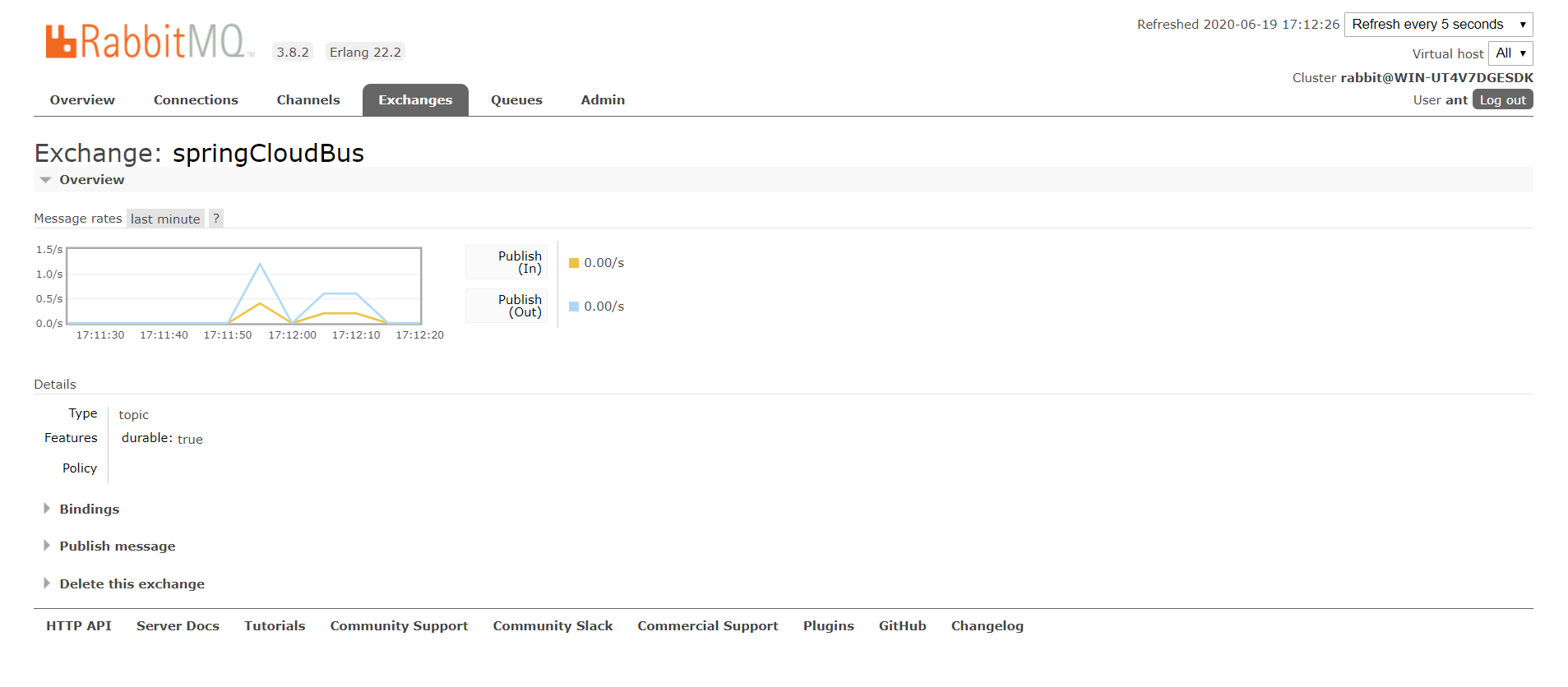Click the RabbitMQ logo
Viewport: 1568px width, 687px height.
[x=148, y=41]
